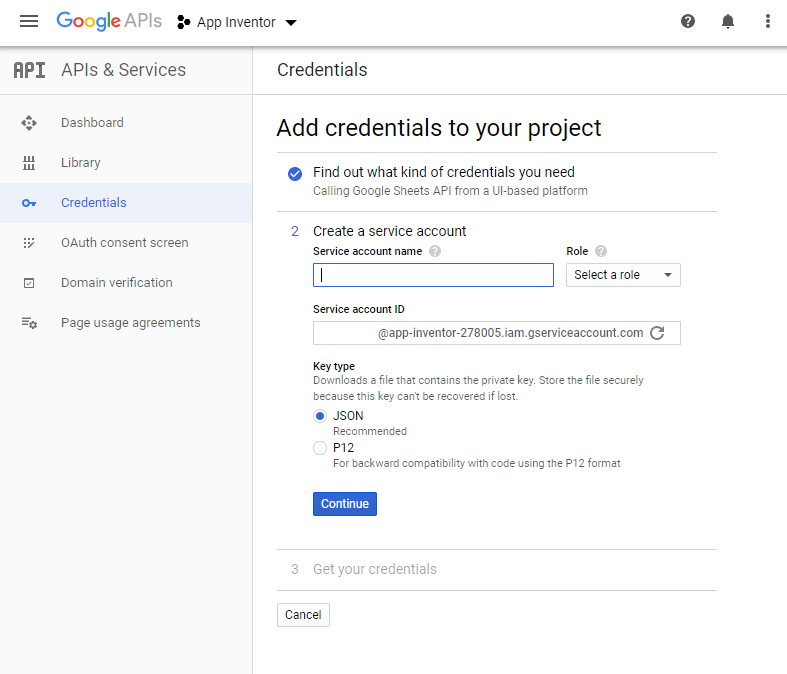Image resolution: width=787 pixels, height=674 pixels.
Task: Click the help question mark icon in header
Action: [x=688, y=22]
